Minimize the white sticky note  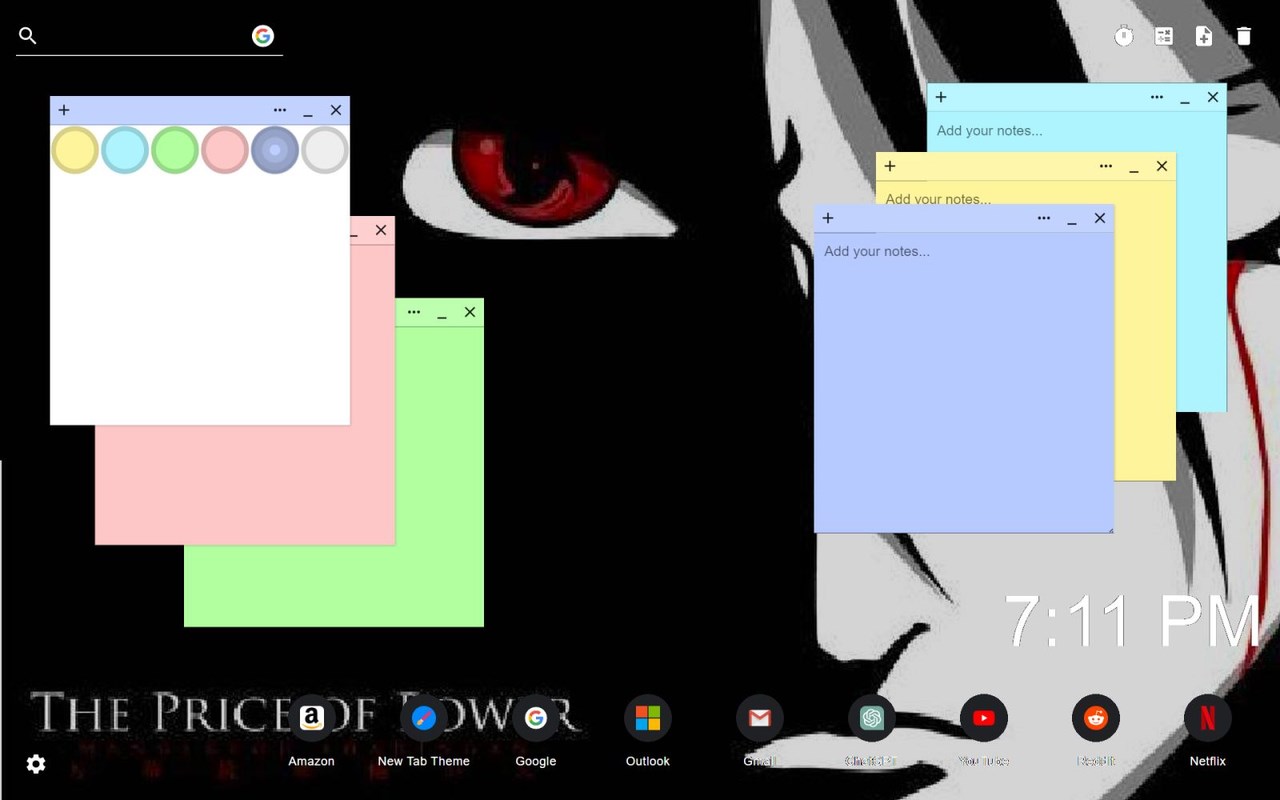click(308, 112)
